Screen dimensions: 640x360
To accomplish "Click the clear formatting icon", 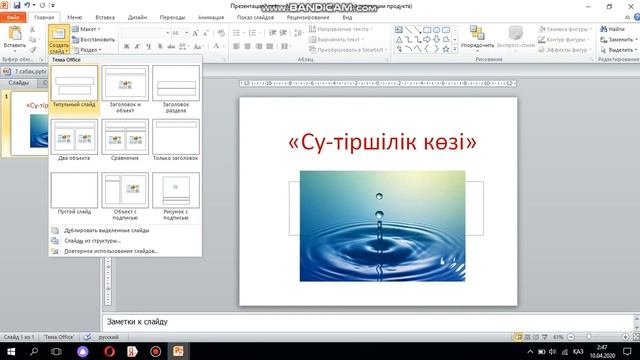I will point(221,33).
